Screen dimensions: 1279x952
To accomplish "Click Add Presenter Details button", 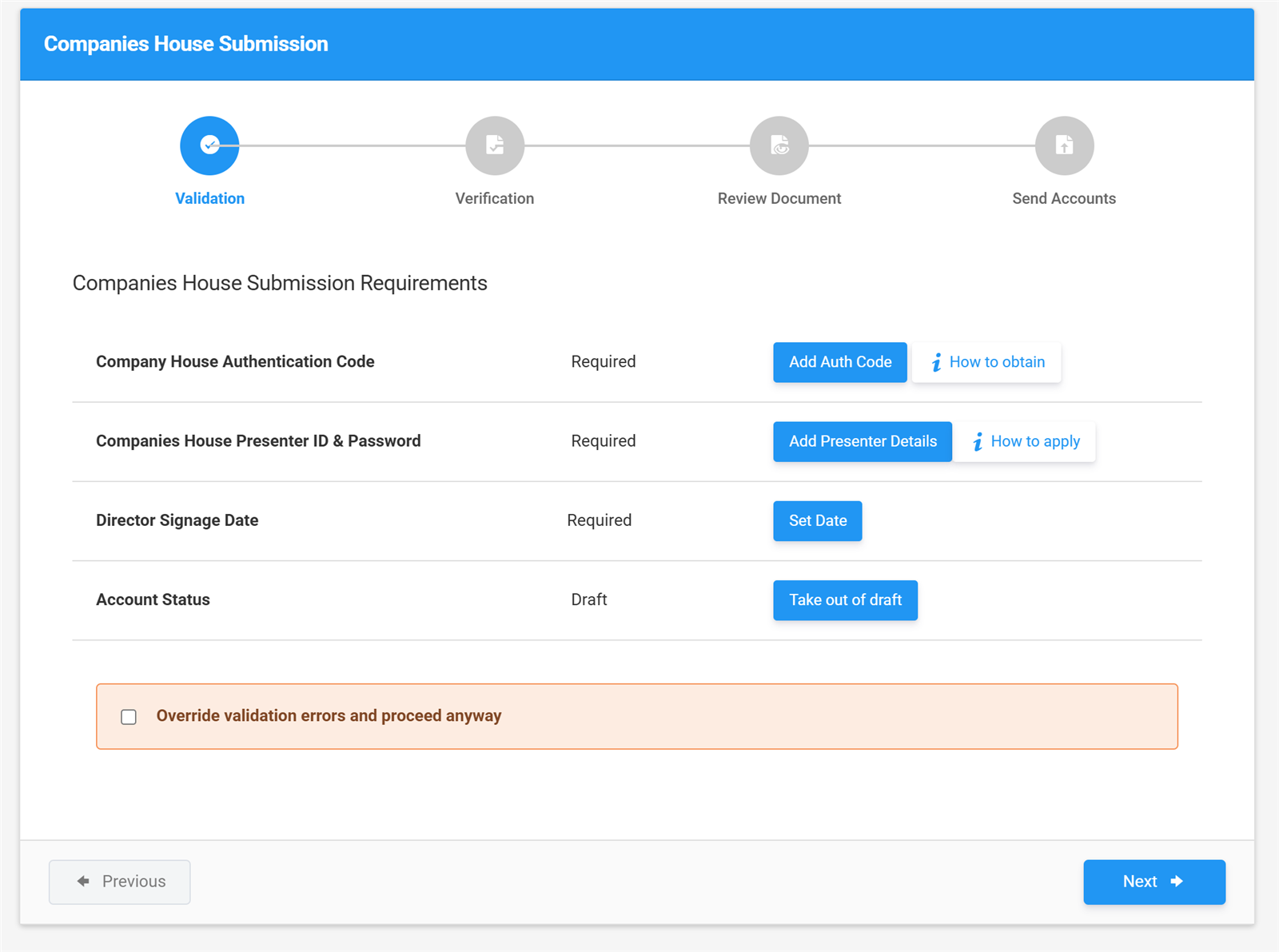I will 863,441.
